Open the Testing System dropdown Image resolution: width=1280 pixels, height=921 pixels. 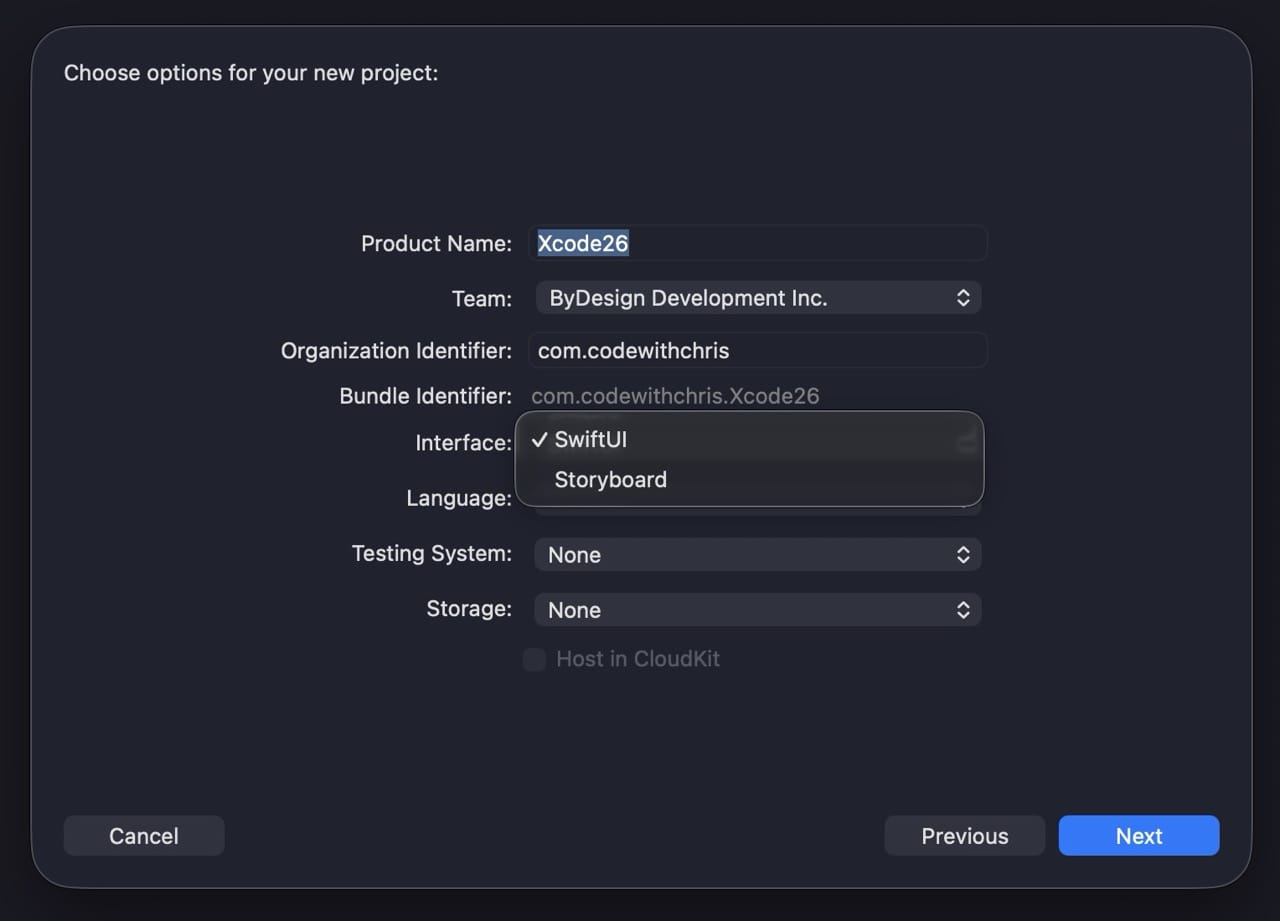coord(757,555)
